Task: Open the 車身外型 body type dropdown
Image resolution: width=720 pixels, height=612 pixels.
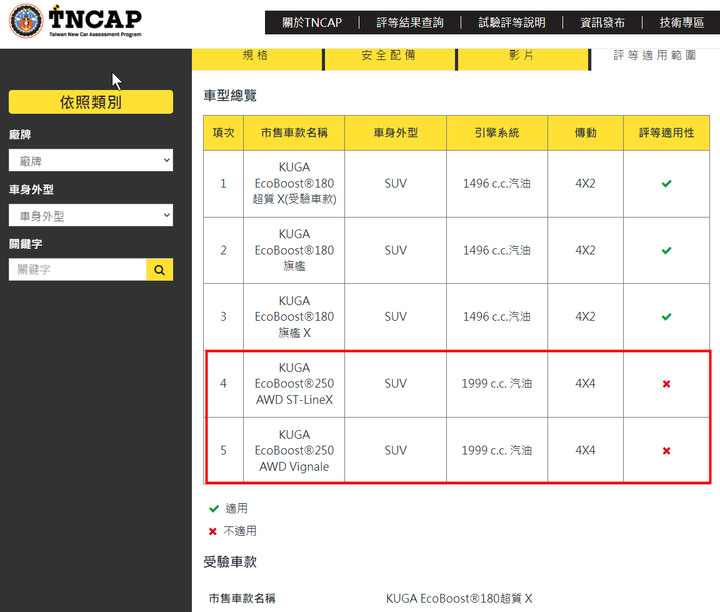Action: (x=91, y=215)
